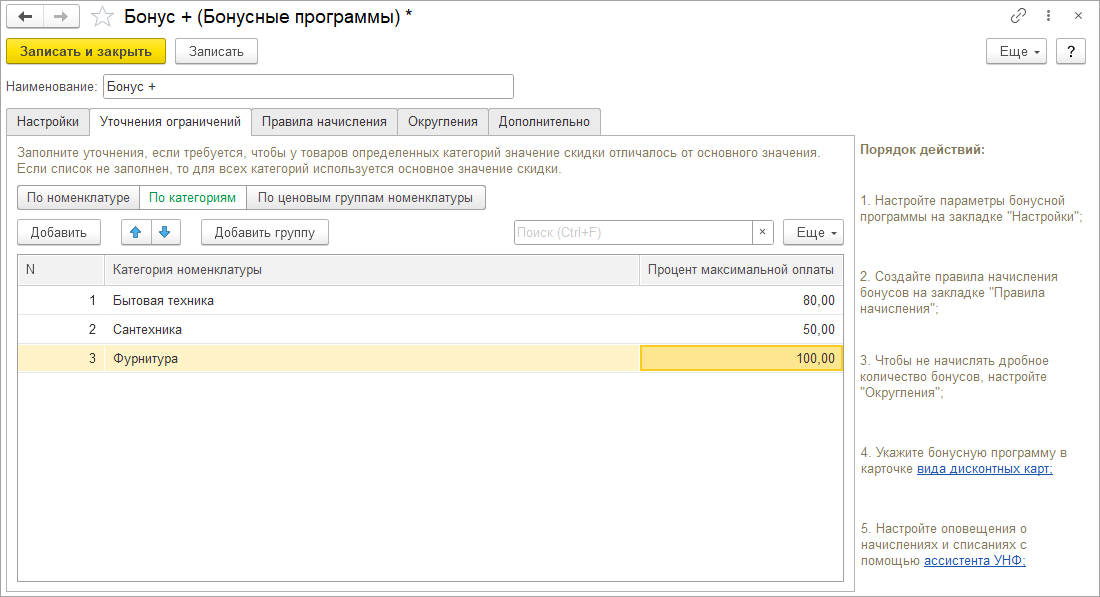
Task: Switch to the По номенклатуре view
Action: [78, 197]
